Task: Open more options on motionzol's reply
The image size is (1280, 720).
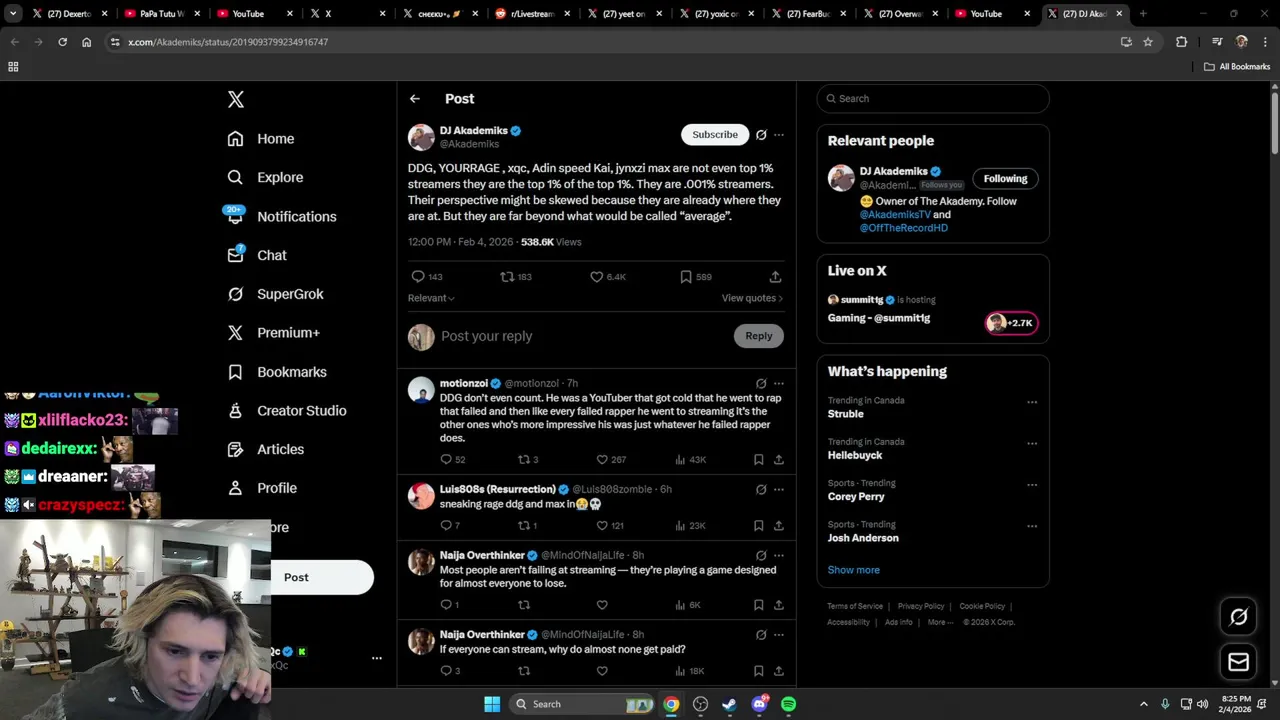Action: point(779,384)
